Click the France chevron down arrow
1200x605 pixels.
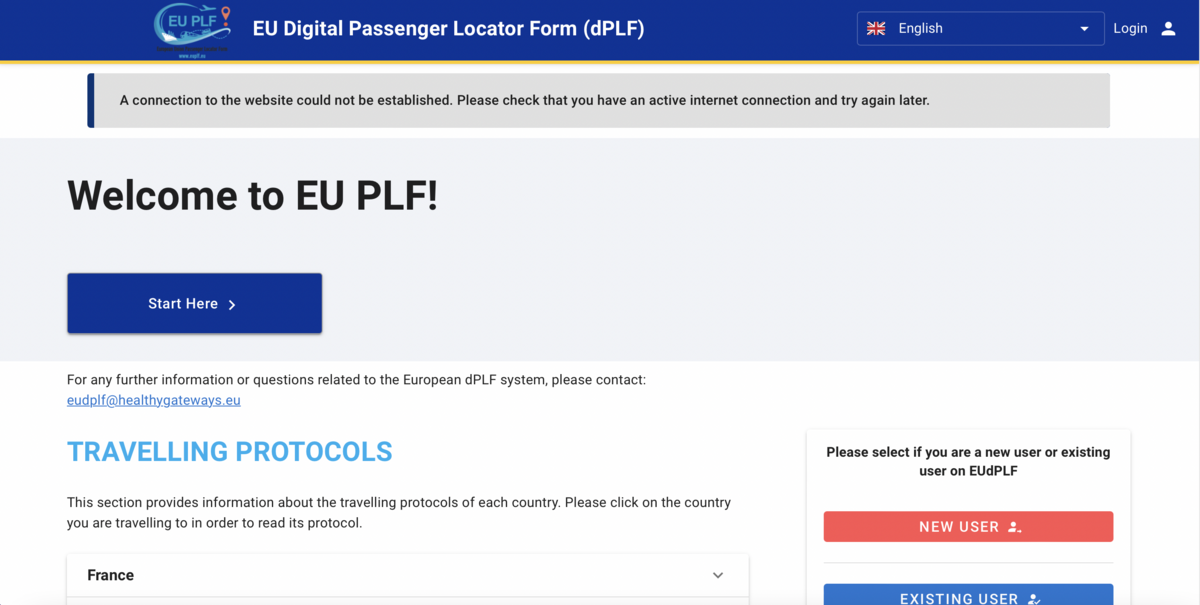718,575
